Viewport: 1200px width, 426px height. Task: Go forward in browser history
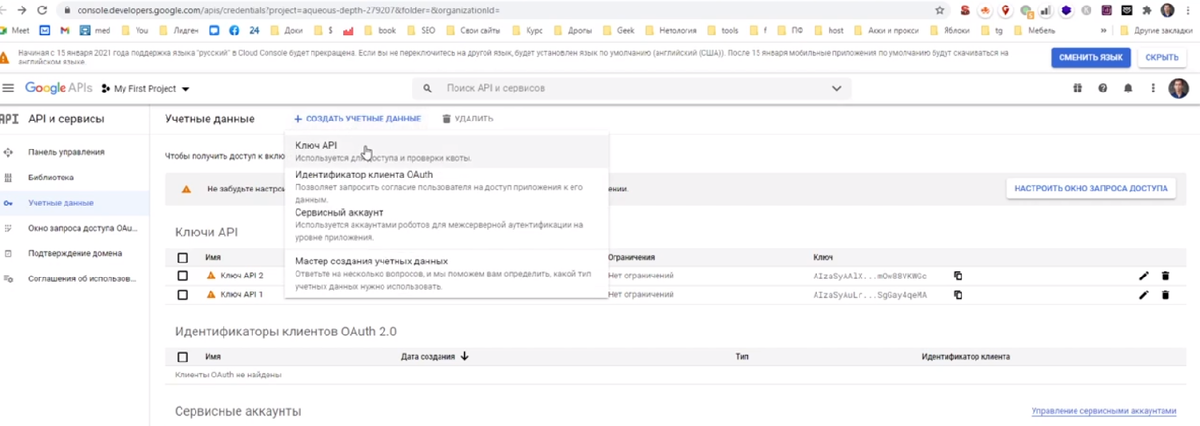pos(21,10)
